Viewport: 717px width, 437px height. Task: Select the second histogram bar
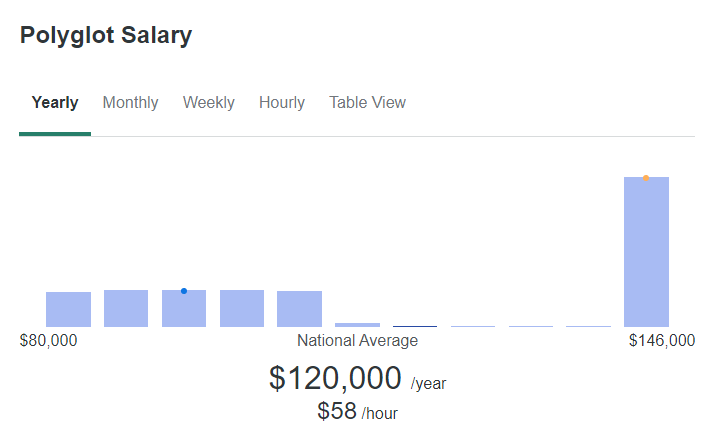(x=126, y=309)
